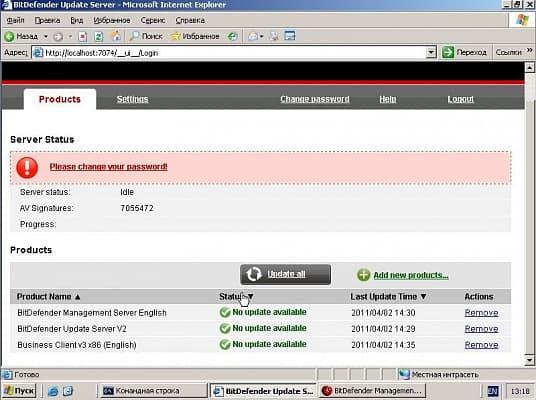Click the Print toolbar icon
Viewport: 536px width, 400px height.
pos(274,36)
